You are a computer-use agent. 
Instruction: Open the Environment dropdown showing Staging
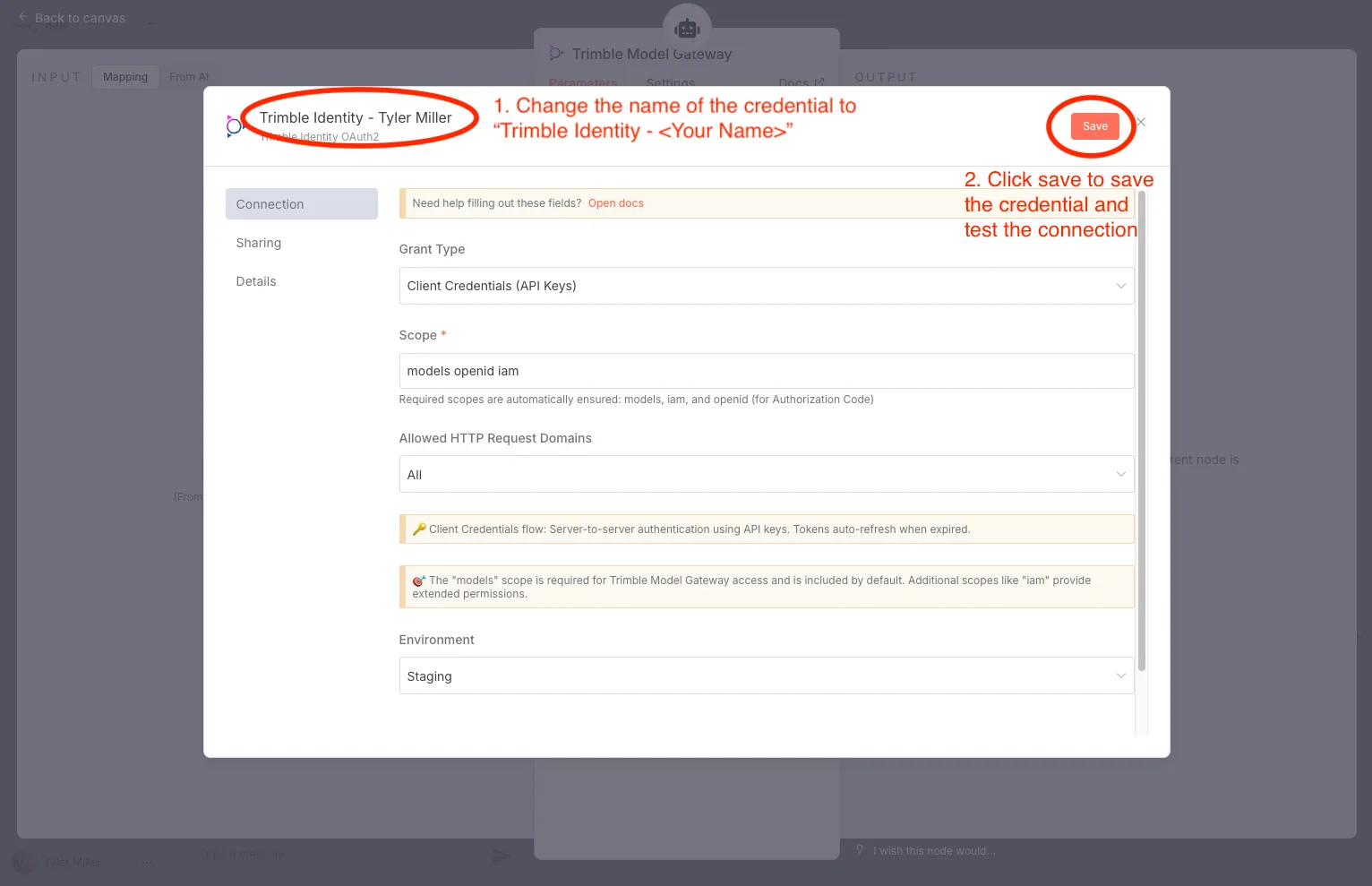767,676
